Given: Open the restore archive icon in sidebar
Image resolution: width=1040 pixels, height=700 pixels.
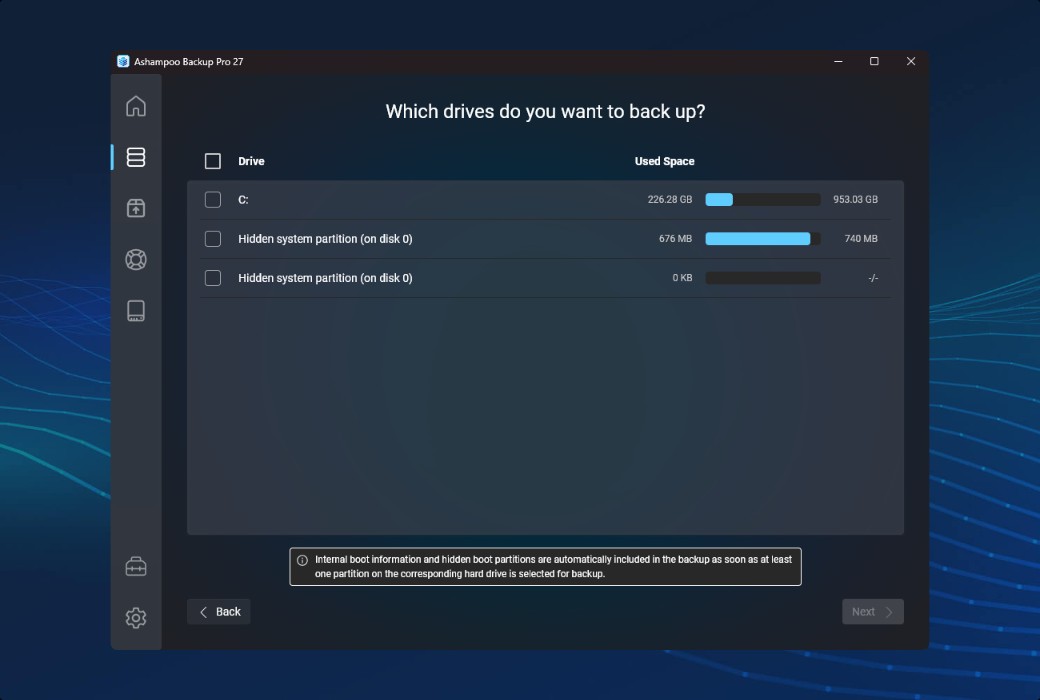Looking at the screenshot, I should click(136, 208).
